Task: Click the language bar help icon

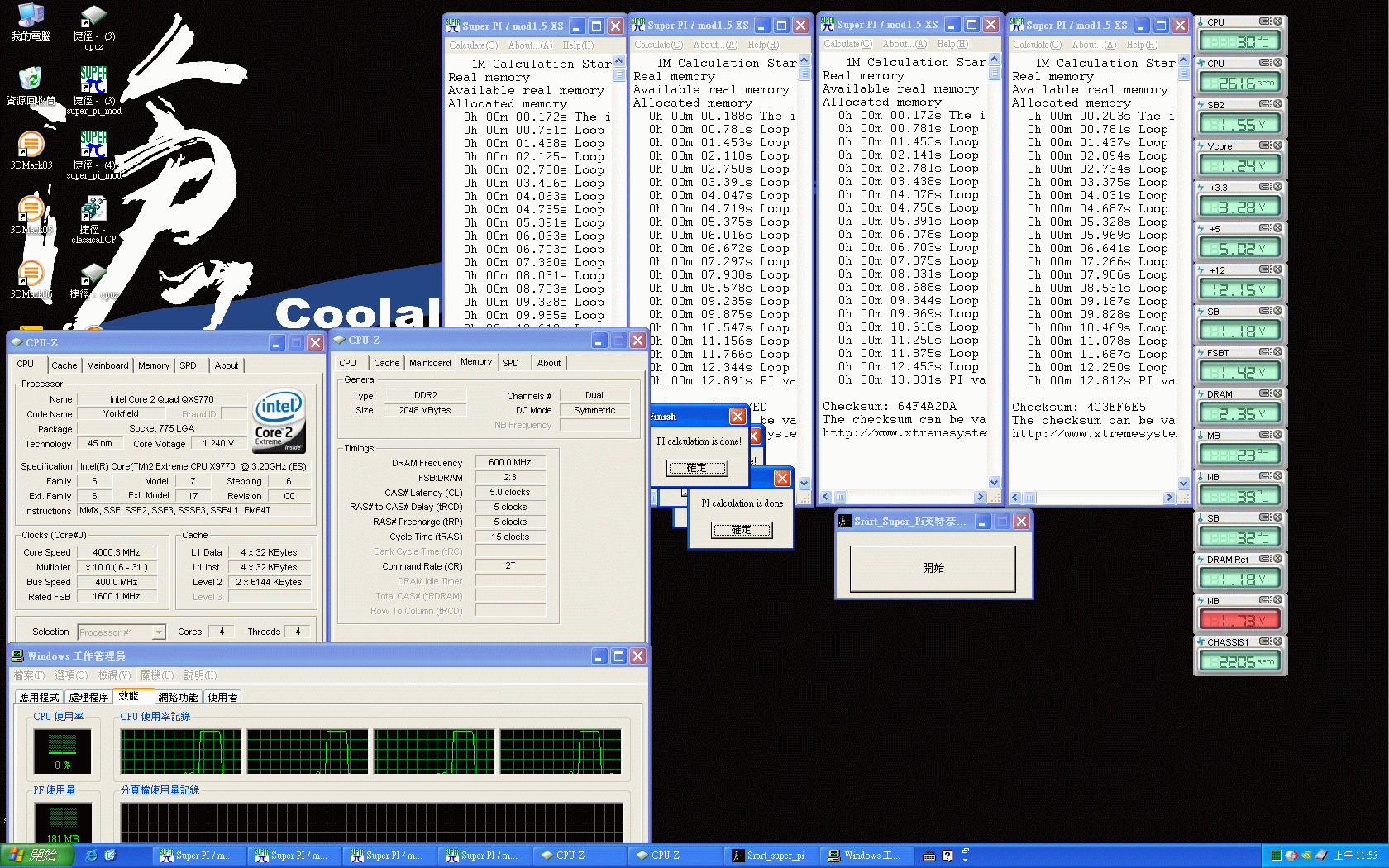Action: (x=947, y=856)
